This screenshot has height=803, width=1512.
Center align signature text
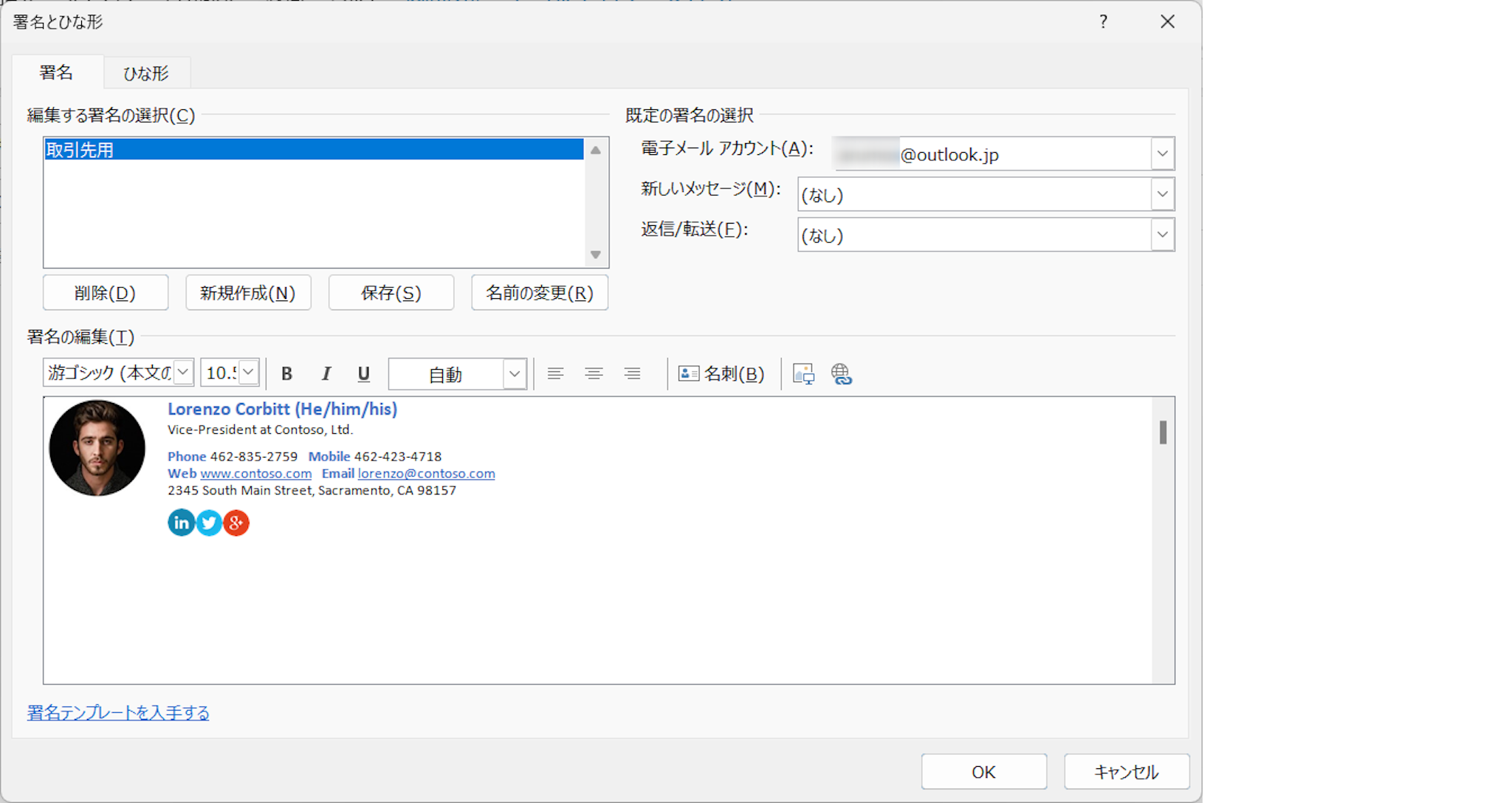594,374
